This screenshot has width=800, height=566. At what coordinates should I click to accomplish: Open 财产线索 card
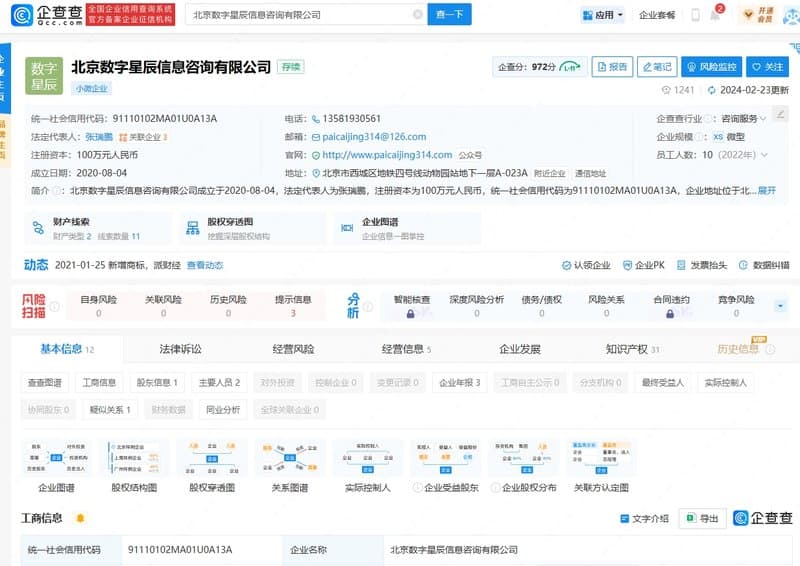(98, 228)
